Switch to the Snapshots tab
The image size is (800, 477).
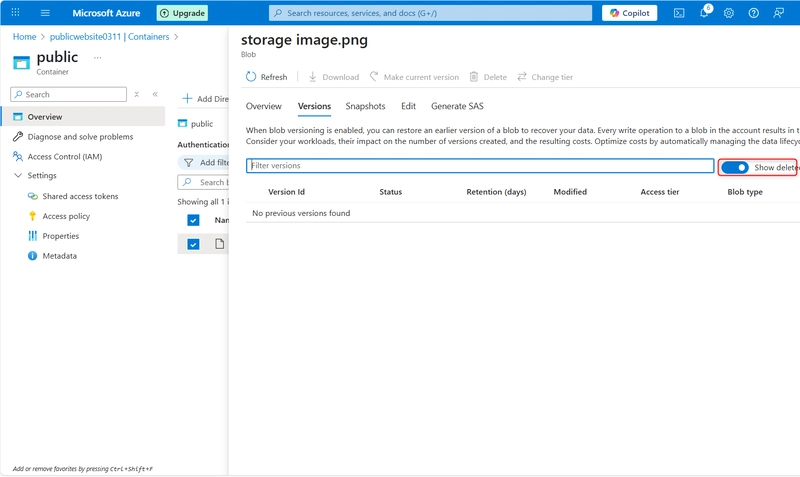365,106
